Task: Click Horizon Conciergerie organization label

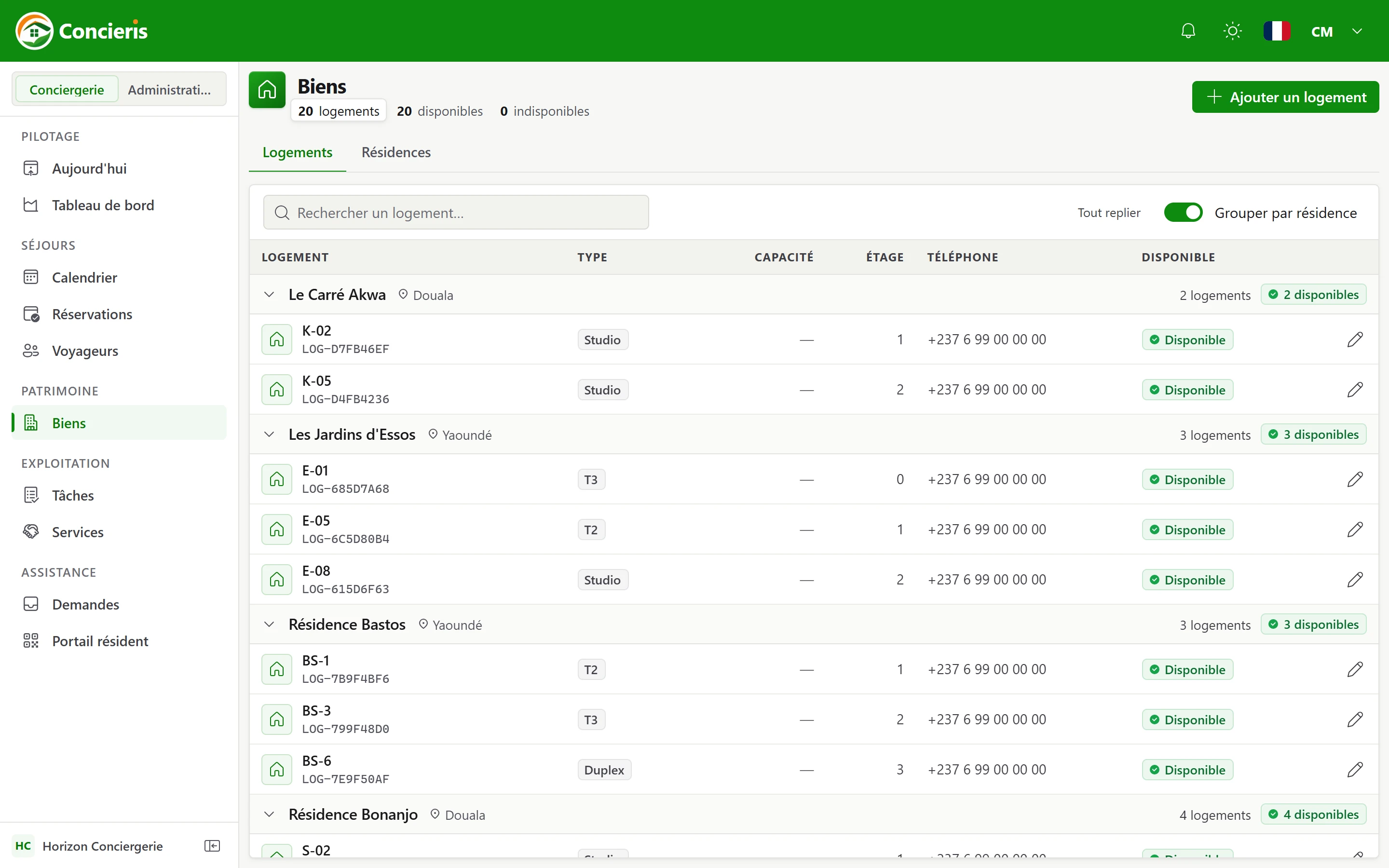Action: pos(103,846)
